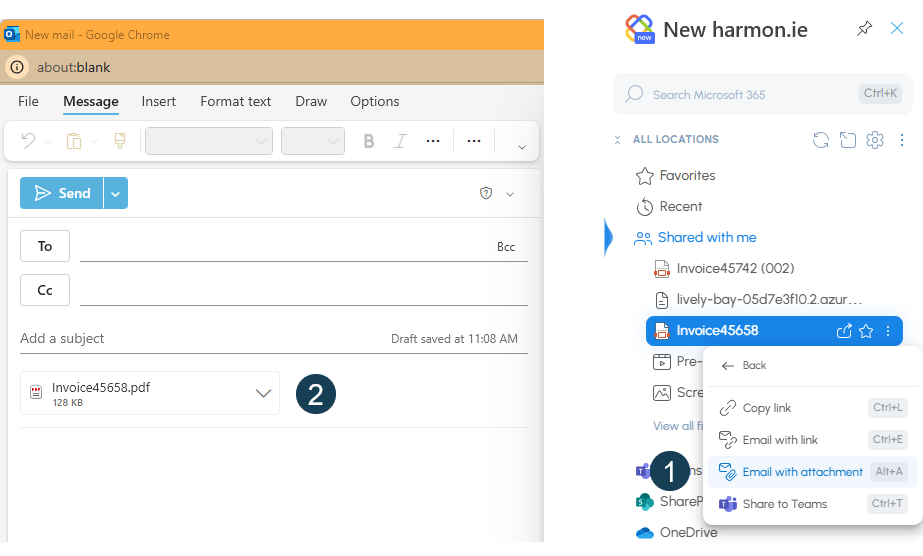
Task: Click the View all files link
Action: [678, 426]
